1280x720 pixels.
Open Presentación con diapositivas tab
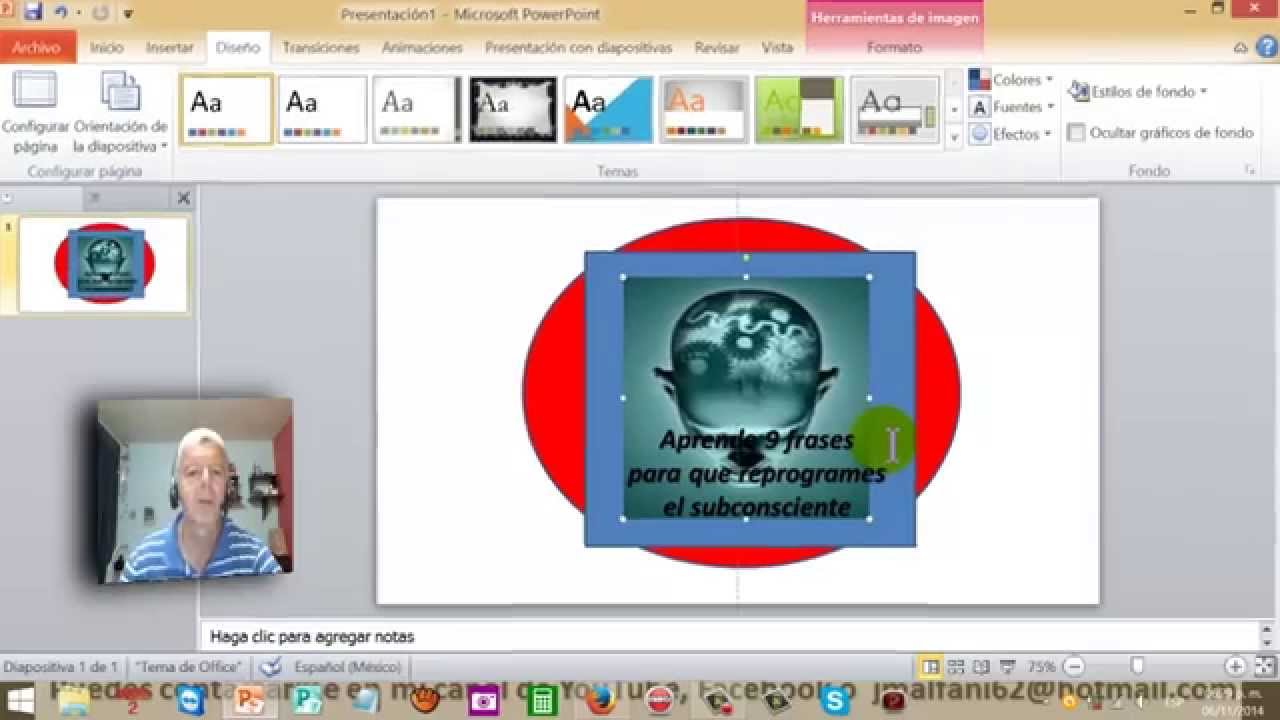click(578, 47)
